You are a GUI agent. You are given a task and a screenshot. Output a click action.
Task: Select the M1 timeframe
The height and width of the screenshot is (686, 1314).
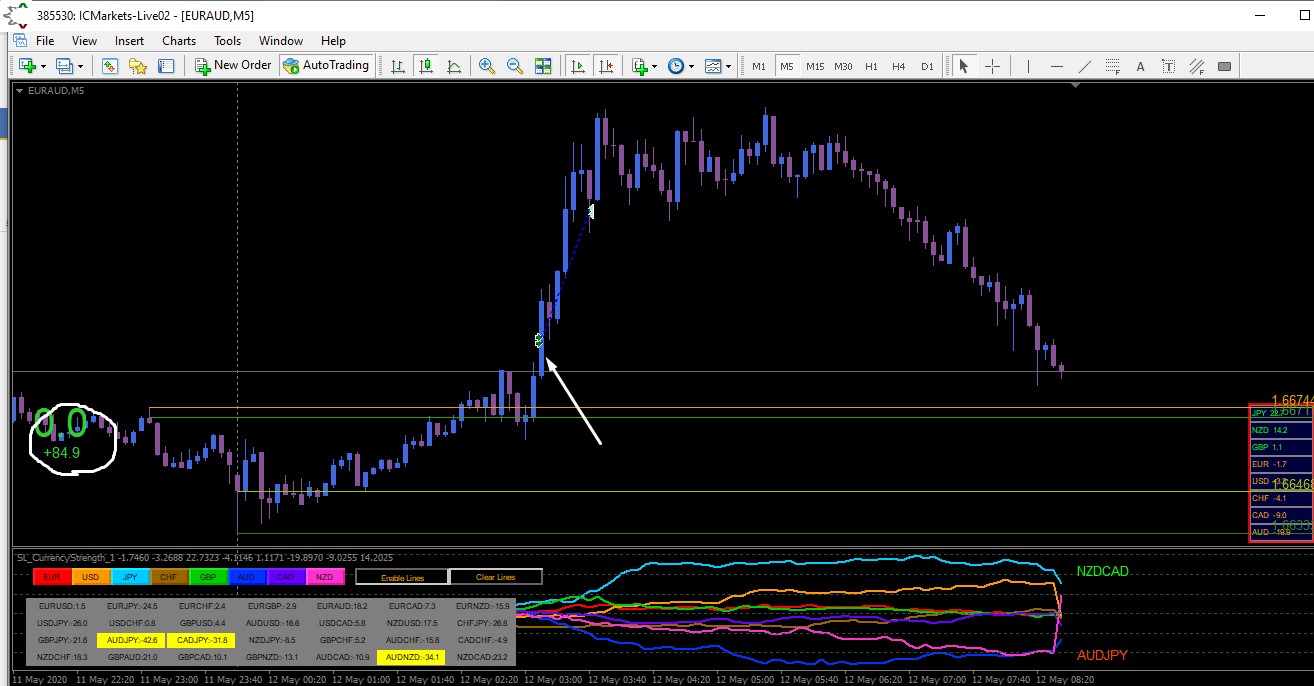point(759,66)
